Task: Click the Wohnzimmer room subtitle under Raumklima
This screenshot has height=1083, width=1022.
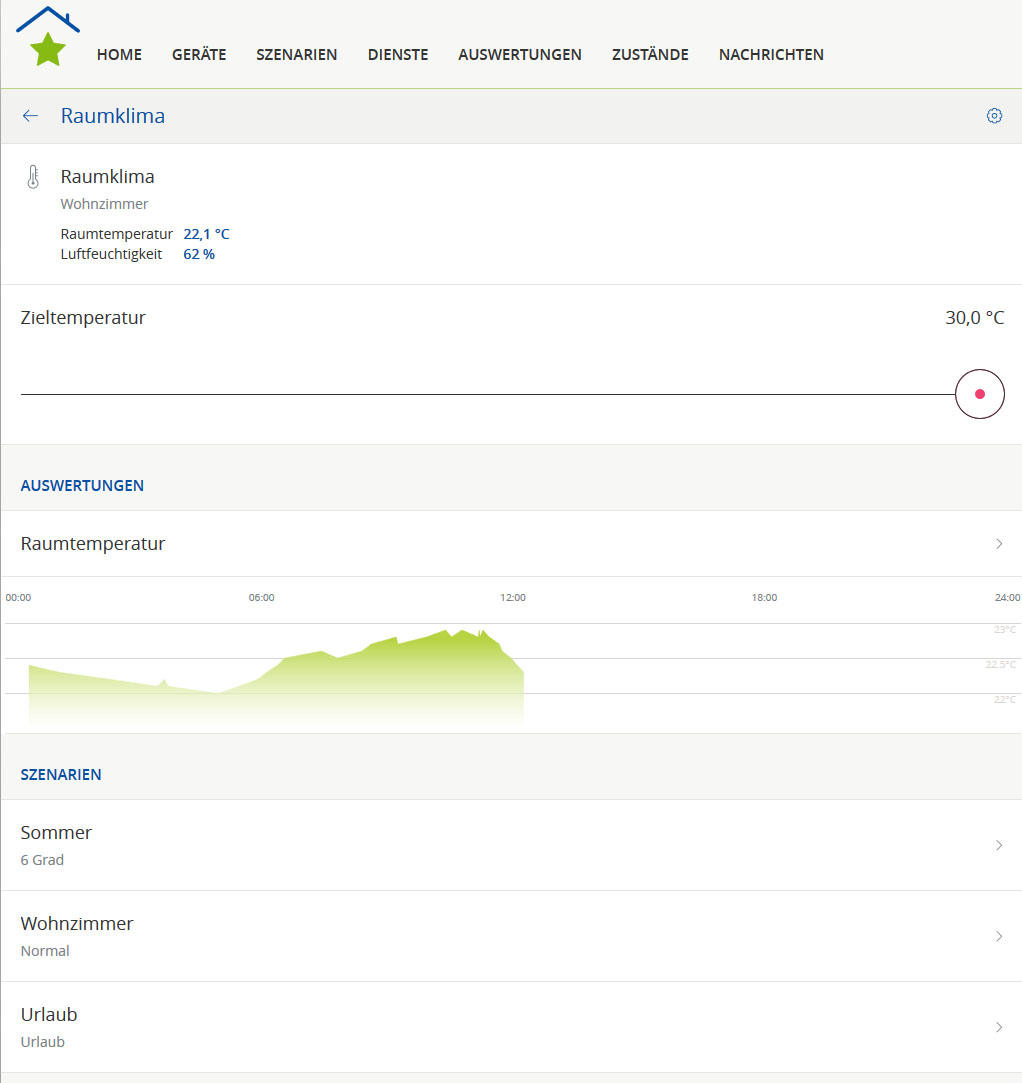Action: [104, 204]
